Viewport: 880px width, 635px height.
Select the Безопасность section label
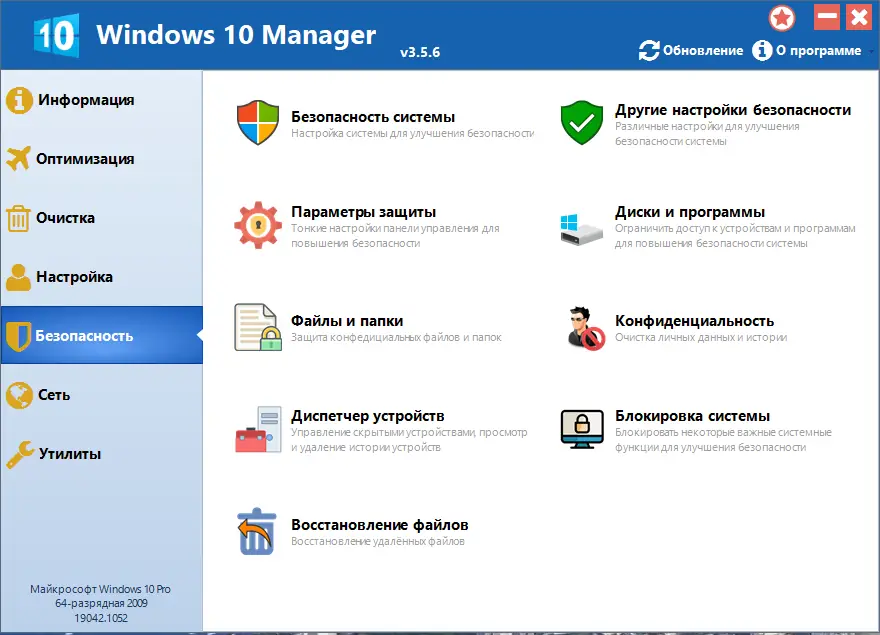click(x=84, y=336)
